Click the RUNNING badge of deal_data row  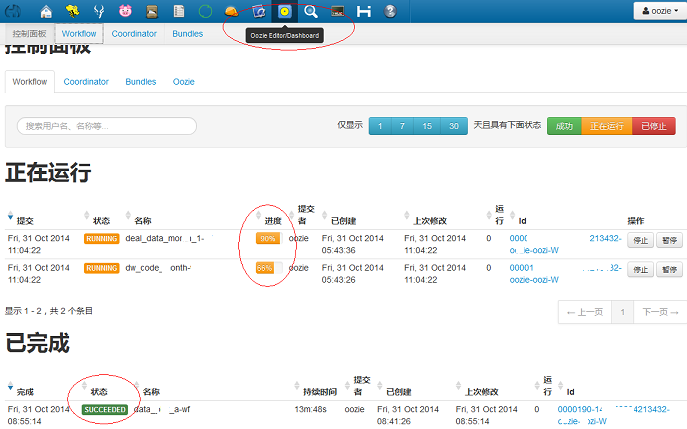(x=102, y=238)
